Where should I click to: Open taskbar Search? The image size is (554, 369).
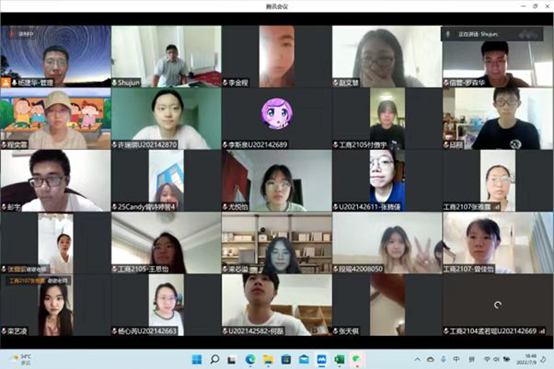[214, 359]
